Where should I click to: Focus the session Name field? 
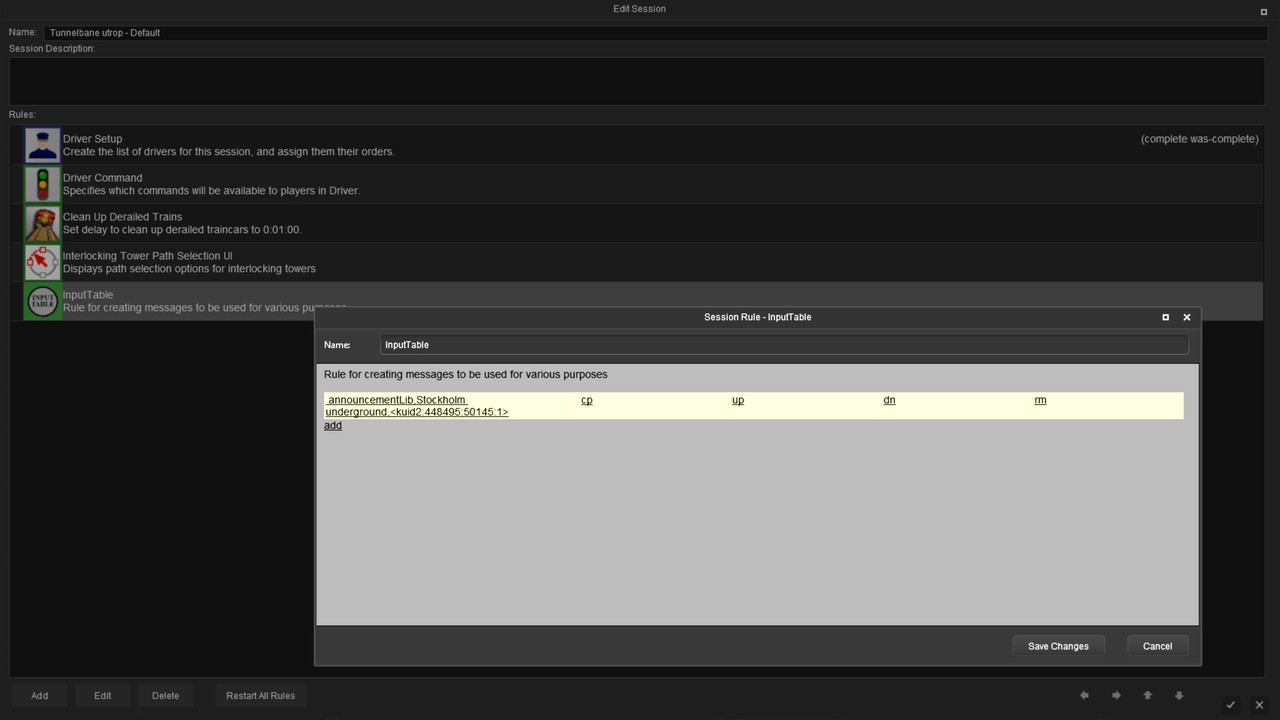656,33
